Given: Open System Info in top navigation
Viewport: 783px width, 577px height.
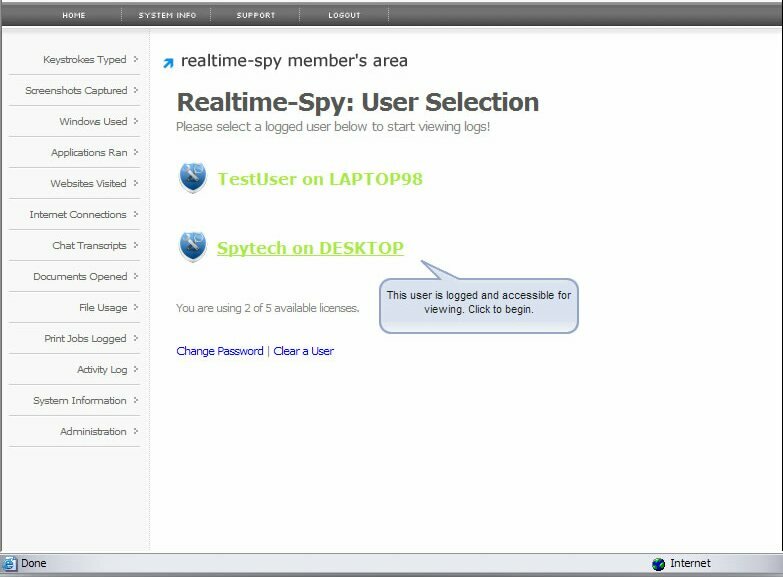Looking at the screenshot, I should (x=167, y=15).
